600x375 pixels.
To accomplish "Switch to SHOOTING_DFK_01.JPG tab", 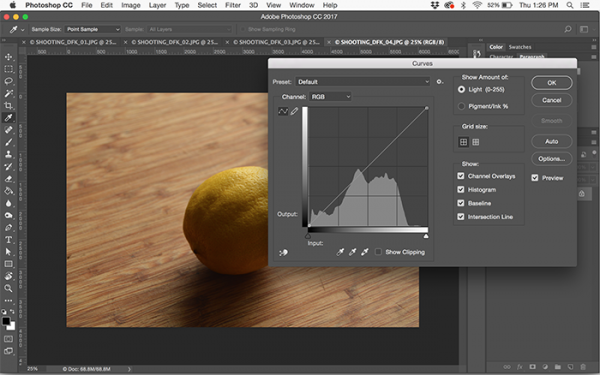I will pos(73,42).
